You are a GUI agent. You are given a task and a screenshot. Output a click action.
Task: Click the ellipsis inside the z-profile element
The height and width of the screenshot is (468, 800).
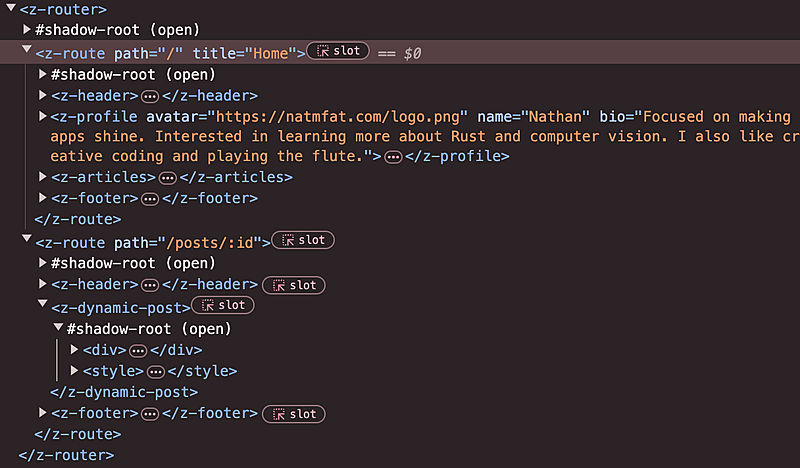(393, 156)
